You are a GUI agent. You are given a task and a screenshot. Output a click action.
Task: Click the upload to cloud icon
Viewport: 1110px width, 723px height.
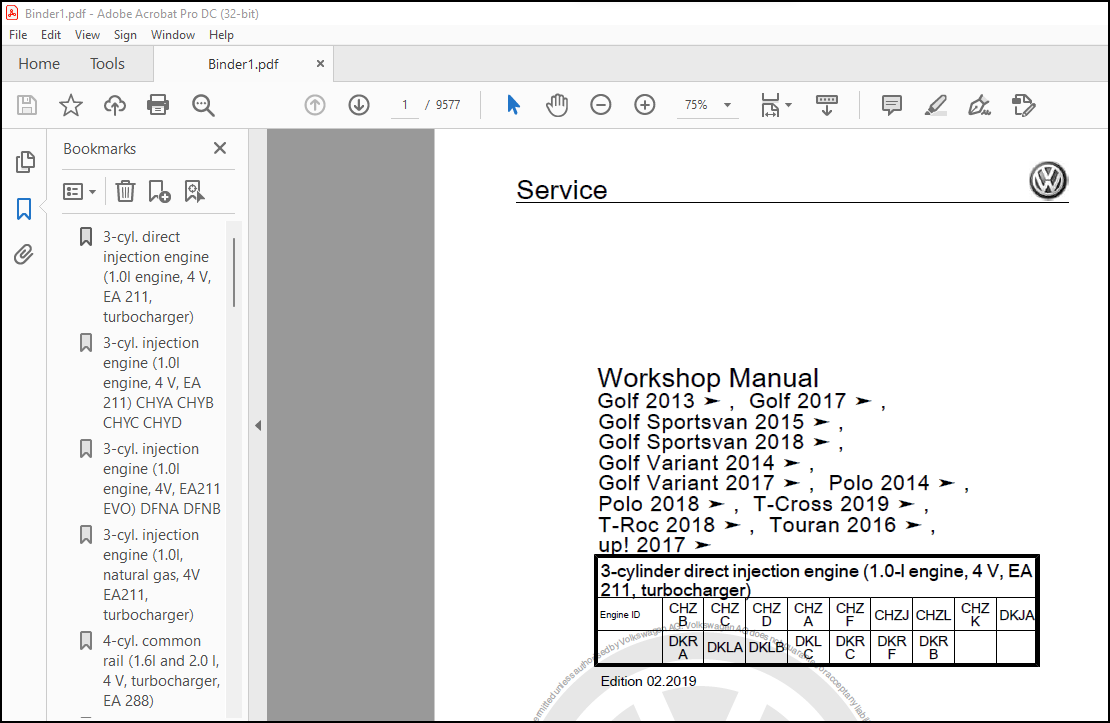click(115, 105)
